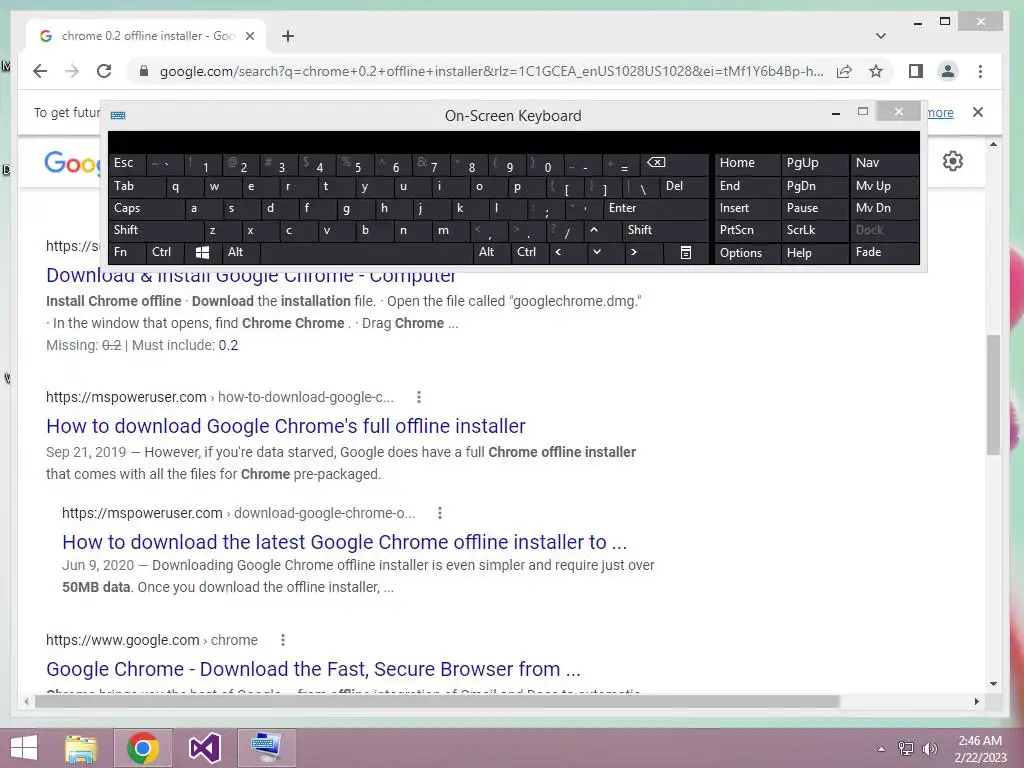Click the PgDn key on On-Screen Keyboard
1024x768 pixels.
pos(814,186)
